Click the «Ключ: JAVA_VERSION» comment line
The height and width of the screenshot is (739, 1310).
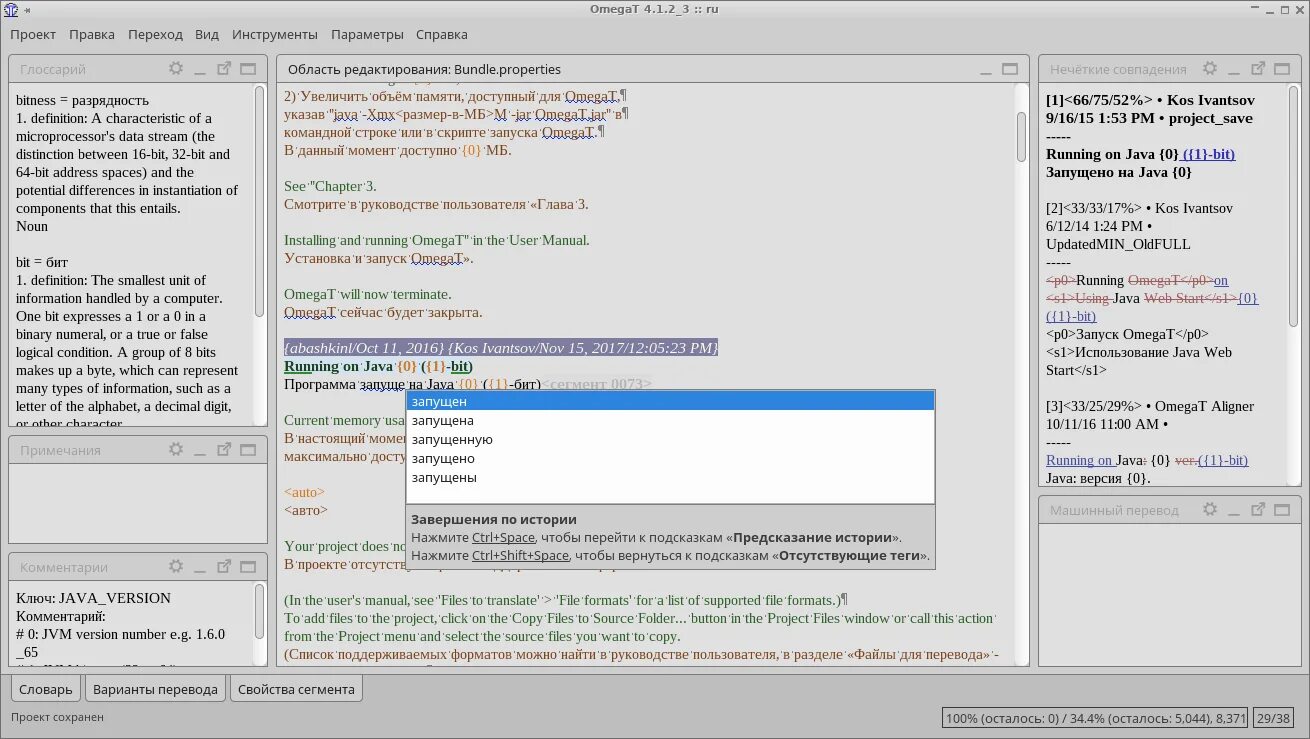(x=93, y=598)
